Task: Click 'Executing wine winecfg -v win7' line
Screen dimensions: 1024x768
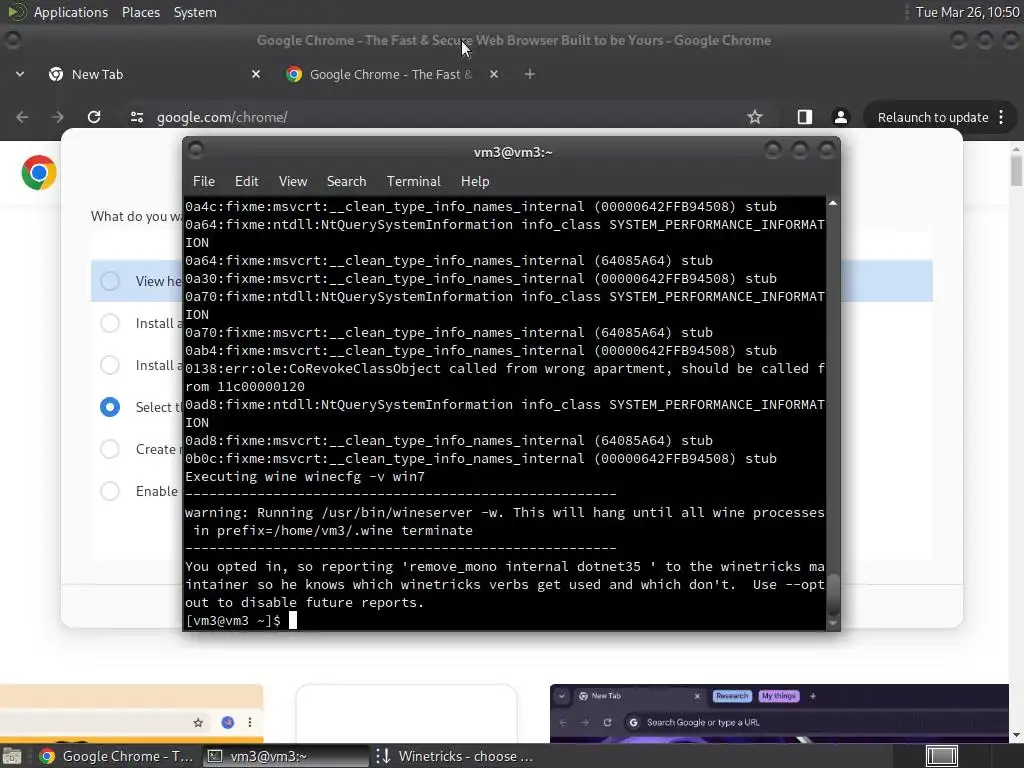Action: point(304,477)
